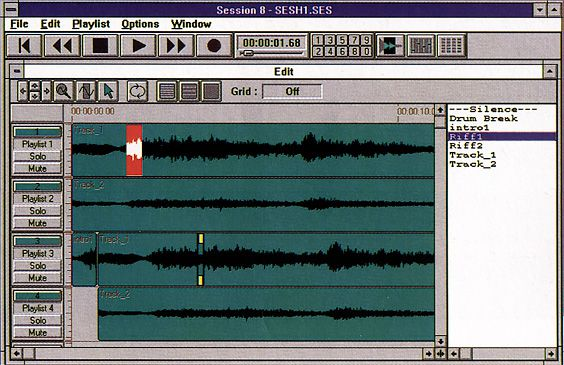This screenshot has height=365, width=564.
Task: Open the File menu
Action: pos(19,24)
